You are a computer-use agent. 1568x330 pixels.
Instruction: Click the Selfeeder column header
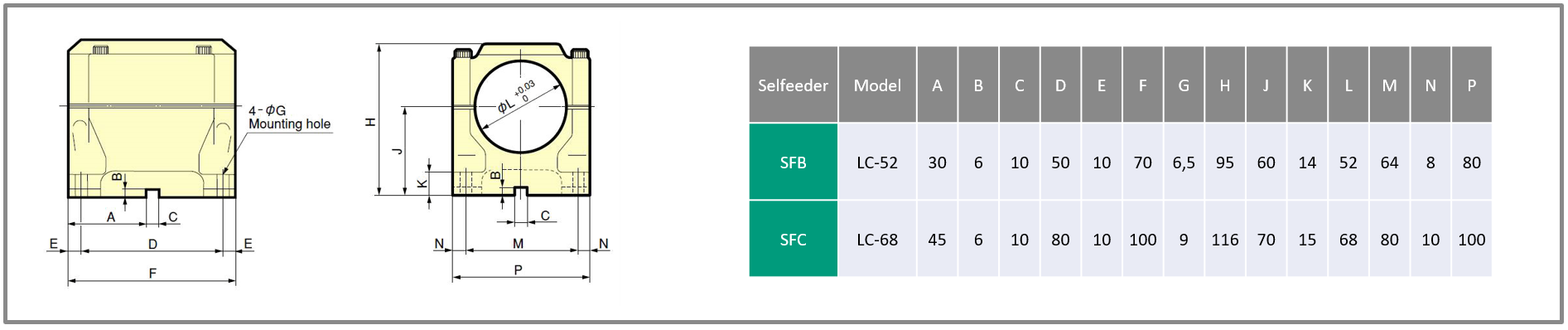(794, 85)
